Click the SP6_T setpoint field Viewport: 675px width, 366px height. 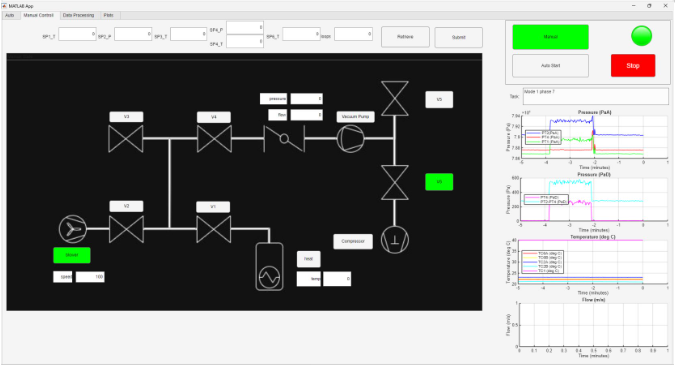301,34
